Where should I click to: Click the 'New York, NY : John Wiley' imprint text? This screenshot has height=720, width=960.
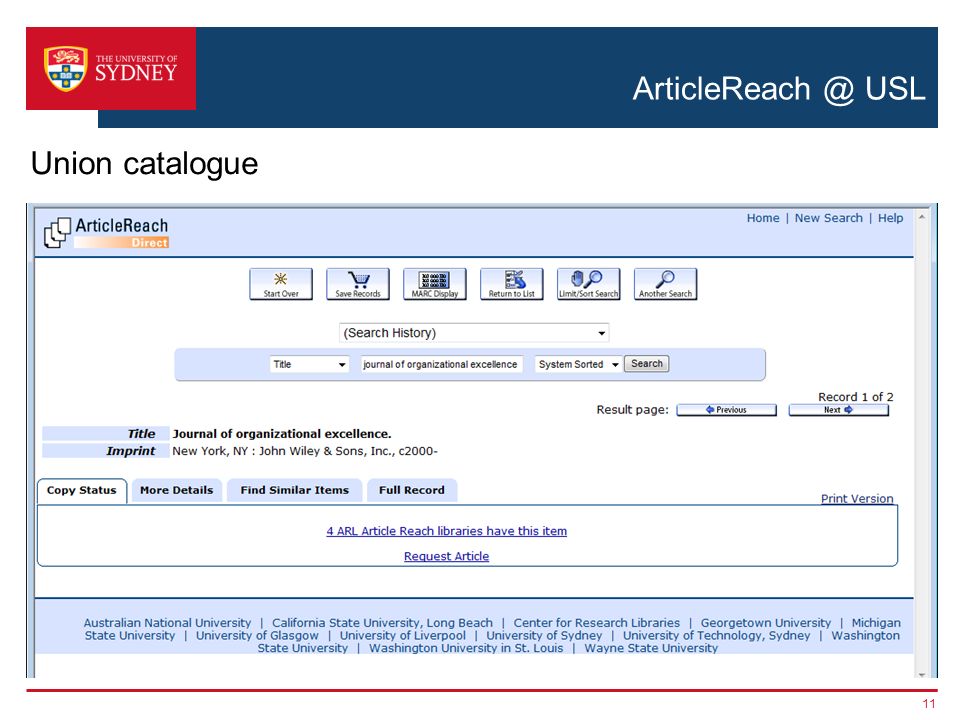305,451
